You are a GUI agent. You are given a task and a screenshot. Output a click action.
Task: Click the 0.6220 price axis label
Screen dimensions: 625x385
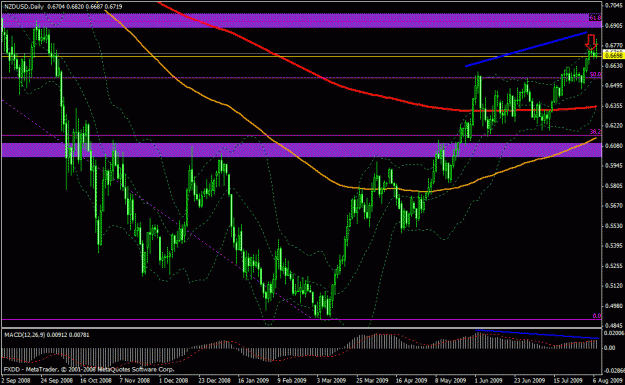614,126
